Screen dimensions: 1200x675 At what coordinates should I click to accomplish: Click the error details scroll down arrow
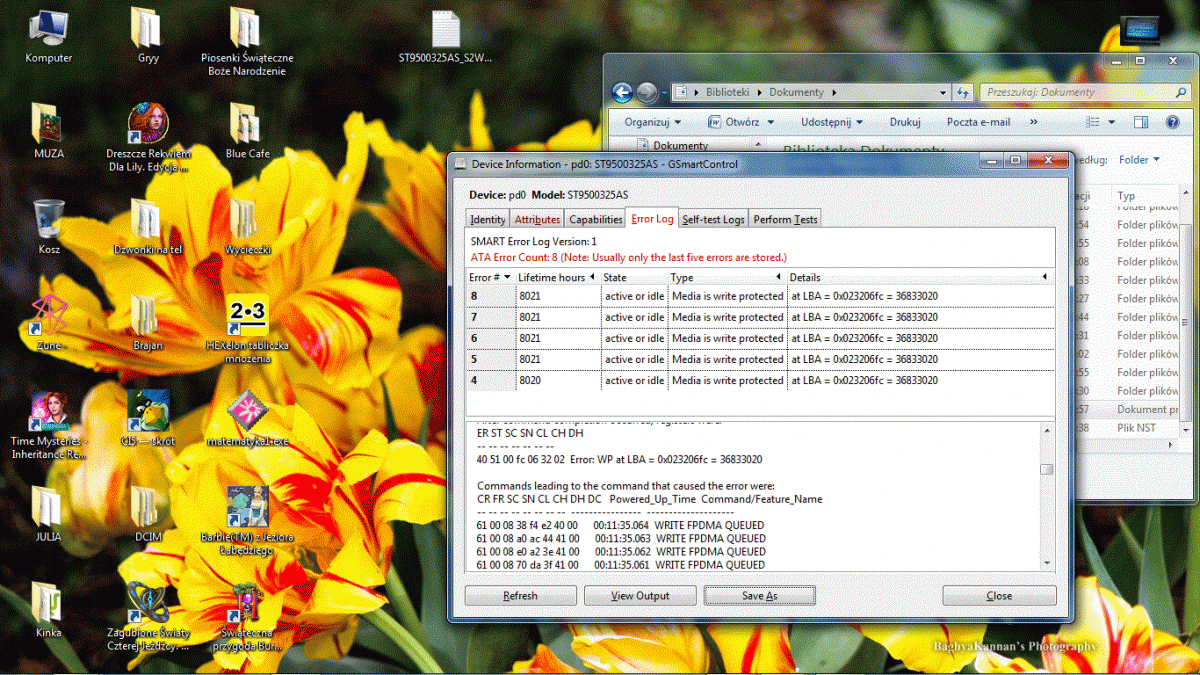click(1046, 564)
